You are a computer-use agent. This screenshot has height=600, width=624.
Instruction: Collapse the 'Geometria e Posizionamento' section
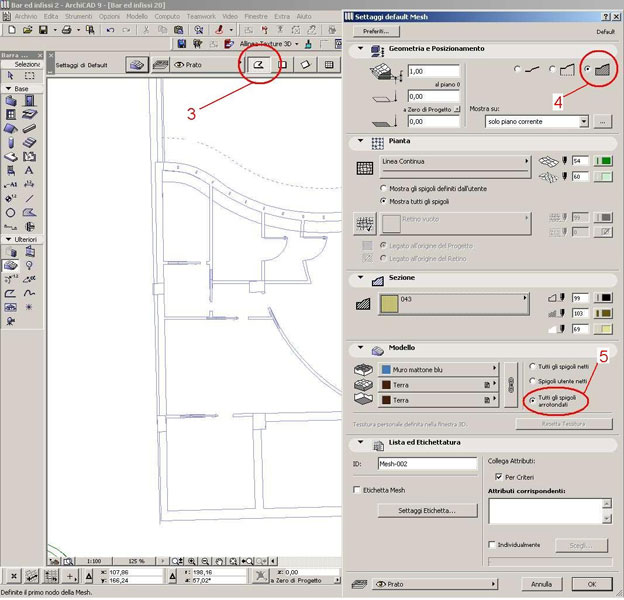coord(360,48)
